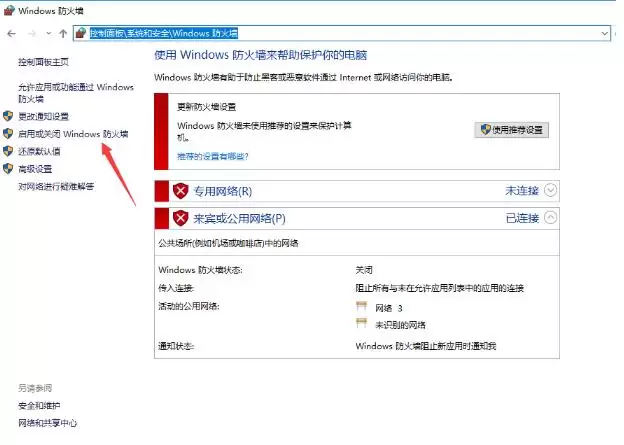Click red shield icon next to 来宾或公用网络(P)
Screen dimensions: 624x445
pyautogui.click(x=180, y=218)
